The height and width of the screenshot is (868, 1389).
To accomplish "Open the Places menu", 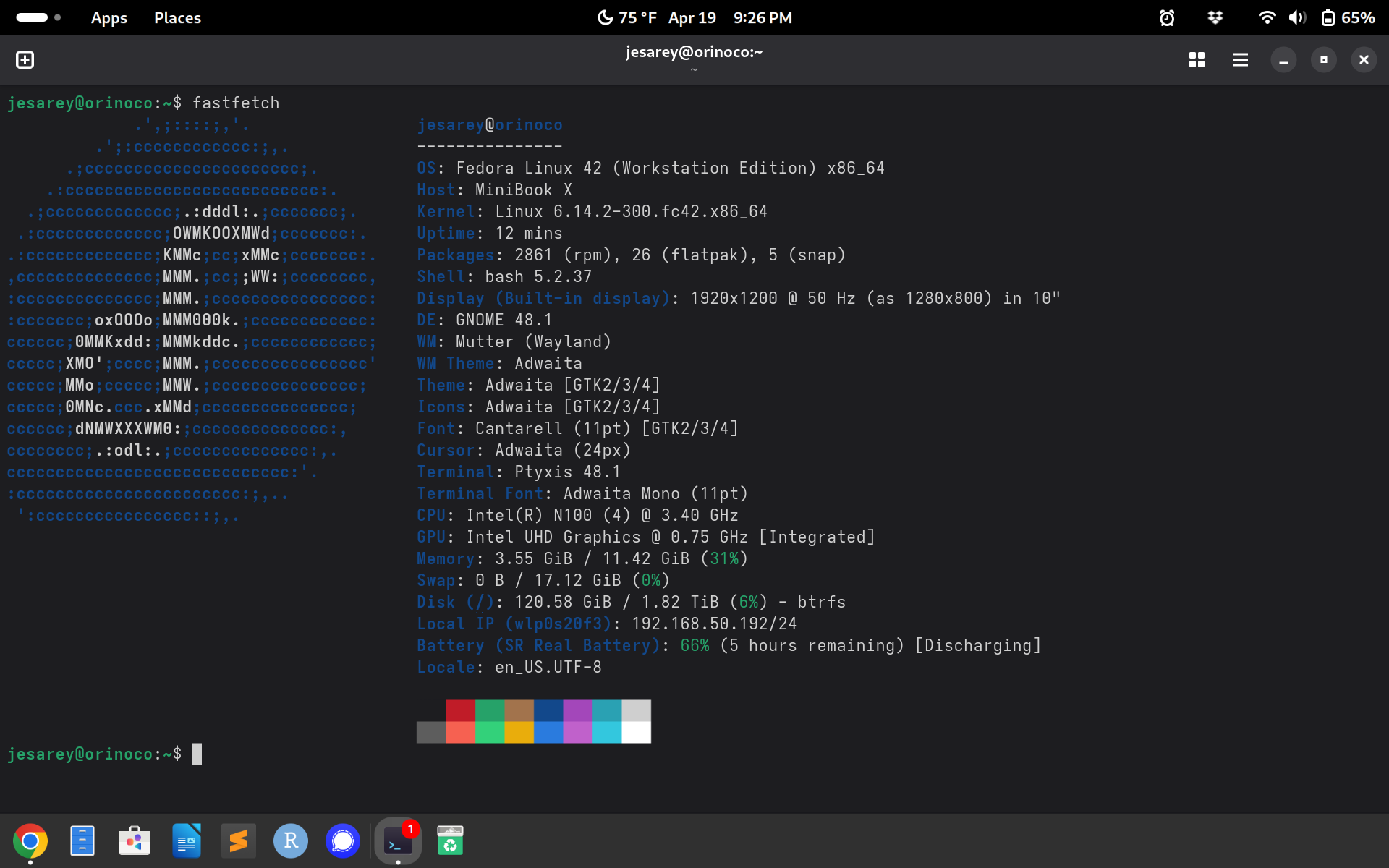I will coord(177,17).
